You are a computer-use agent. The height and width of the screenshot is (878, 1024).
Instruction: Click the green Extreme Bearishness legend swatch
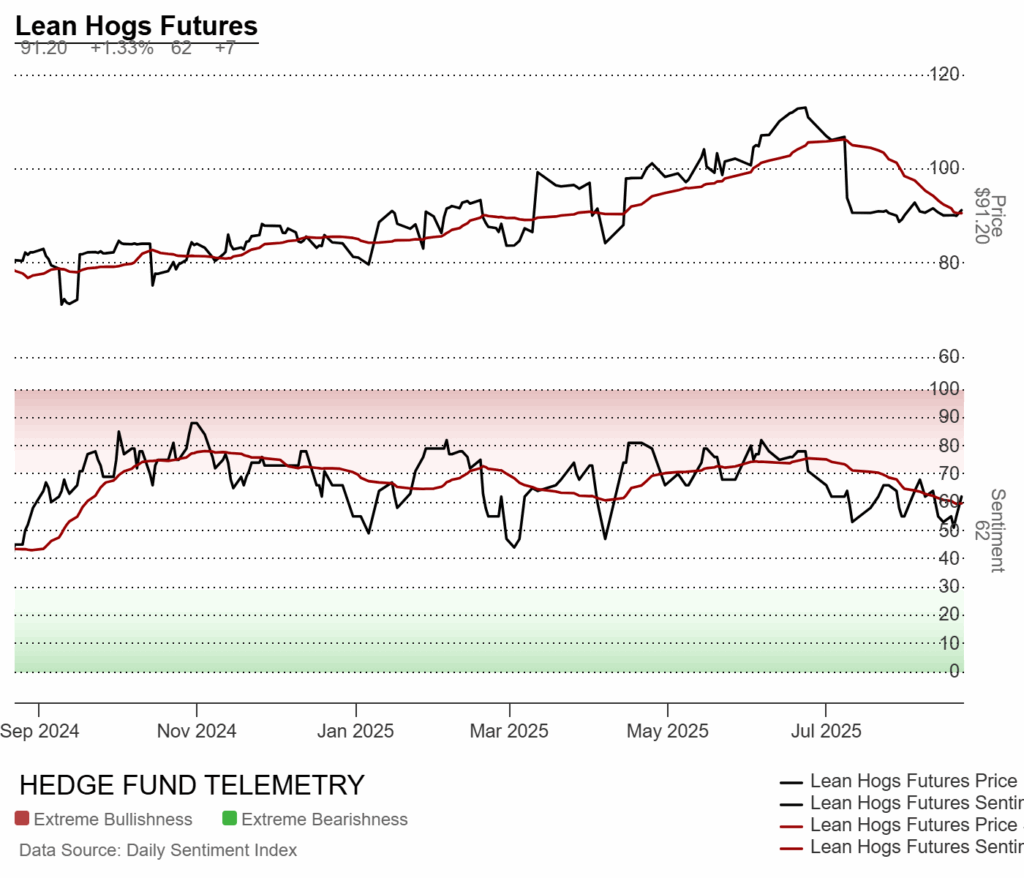[229, 819]
